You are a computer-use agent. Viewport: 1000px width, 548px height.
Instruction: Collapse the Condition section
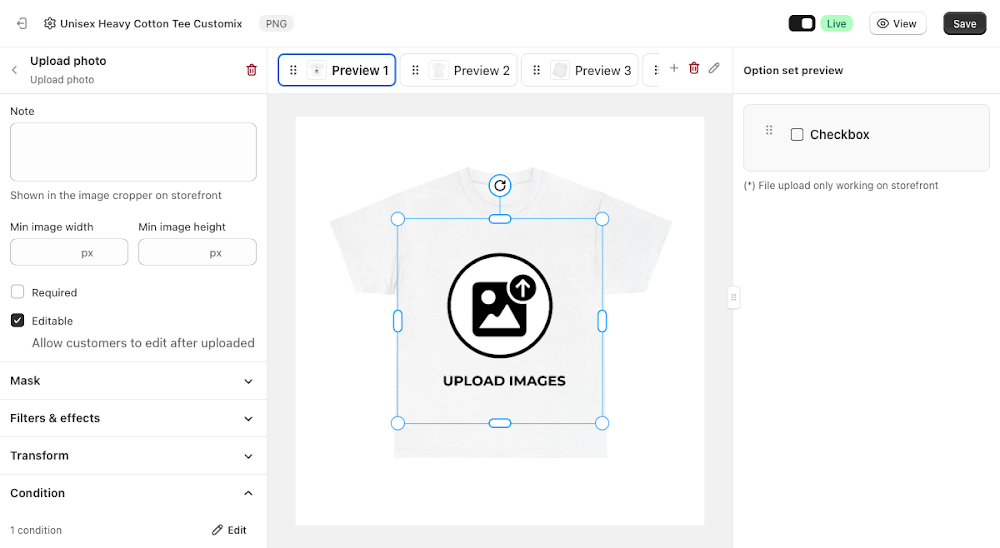[133, 493]
